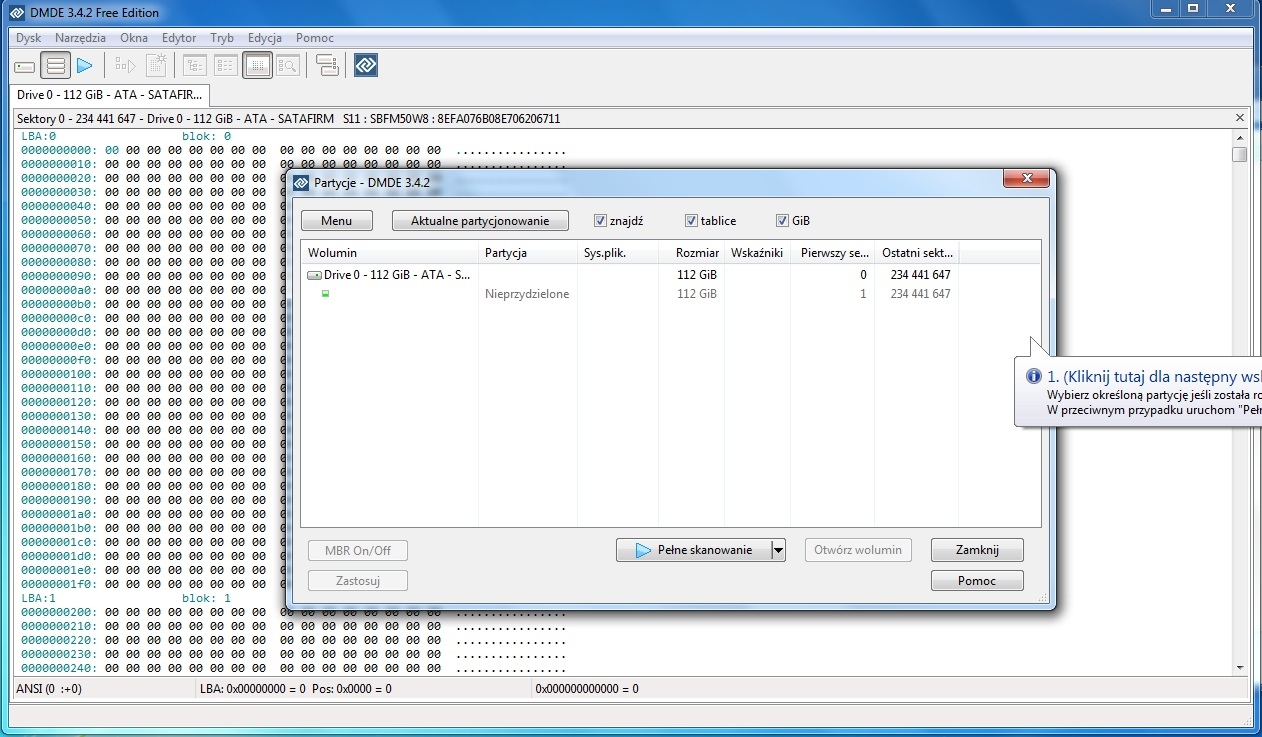Click the 0x000000000000 = 0 status field
The height and width of the screenshot is (737, 1262).
coord(587,689)
